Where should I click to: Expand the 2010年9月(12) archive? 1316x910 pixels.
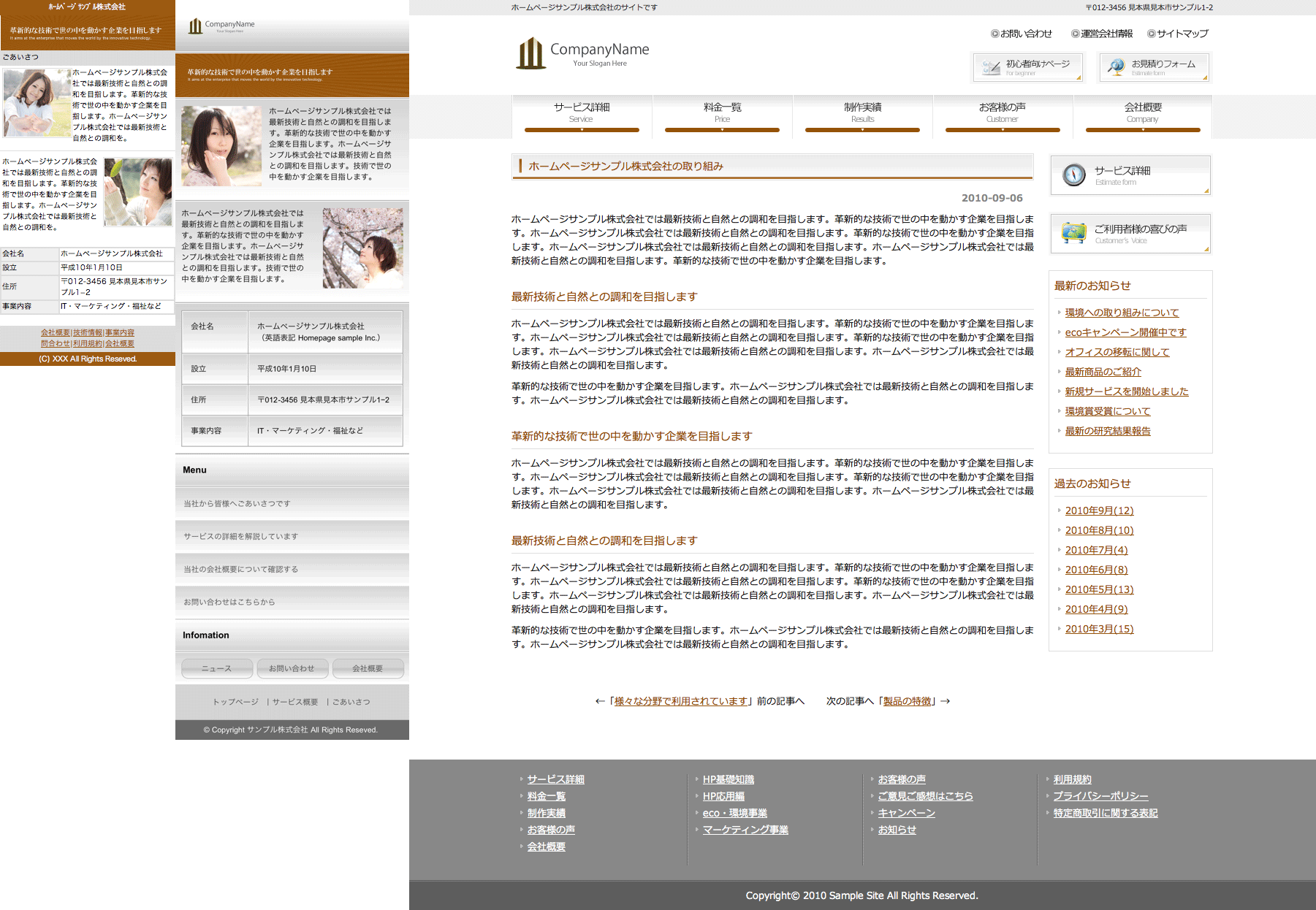(1099, 511)
